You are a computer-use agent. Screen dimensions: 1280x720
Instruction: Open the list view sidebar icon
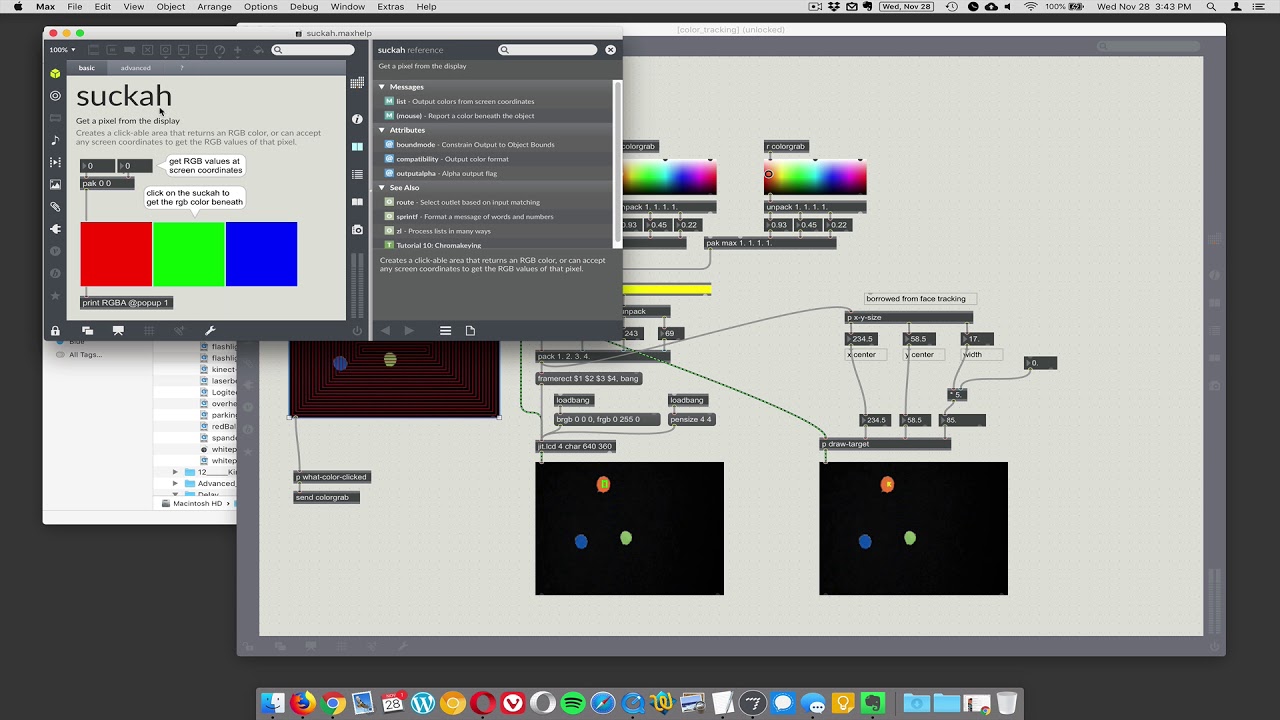[357, 175]
